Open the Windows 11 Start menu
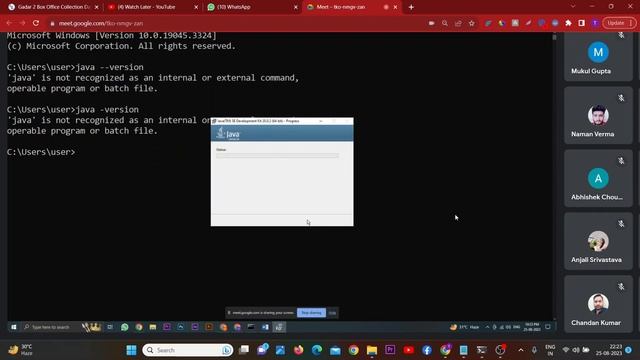Viewport: 640px width, 360px height. (x=131, y=350)
